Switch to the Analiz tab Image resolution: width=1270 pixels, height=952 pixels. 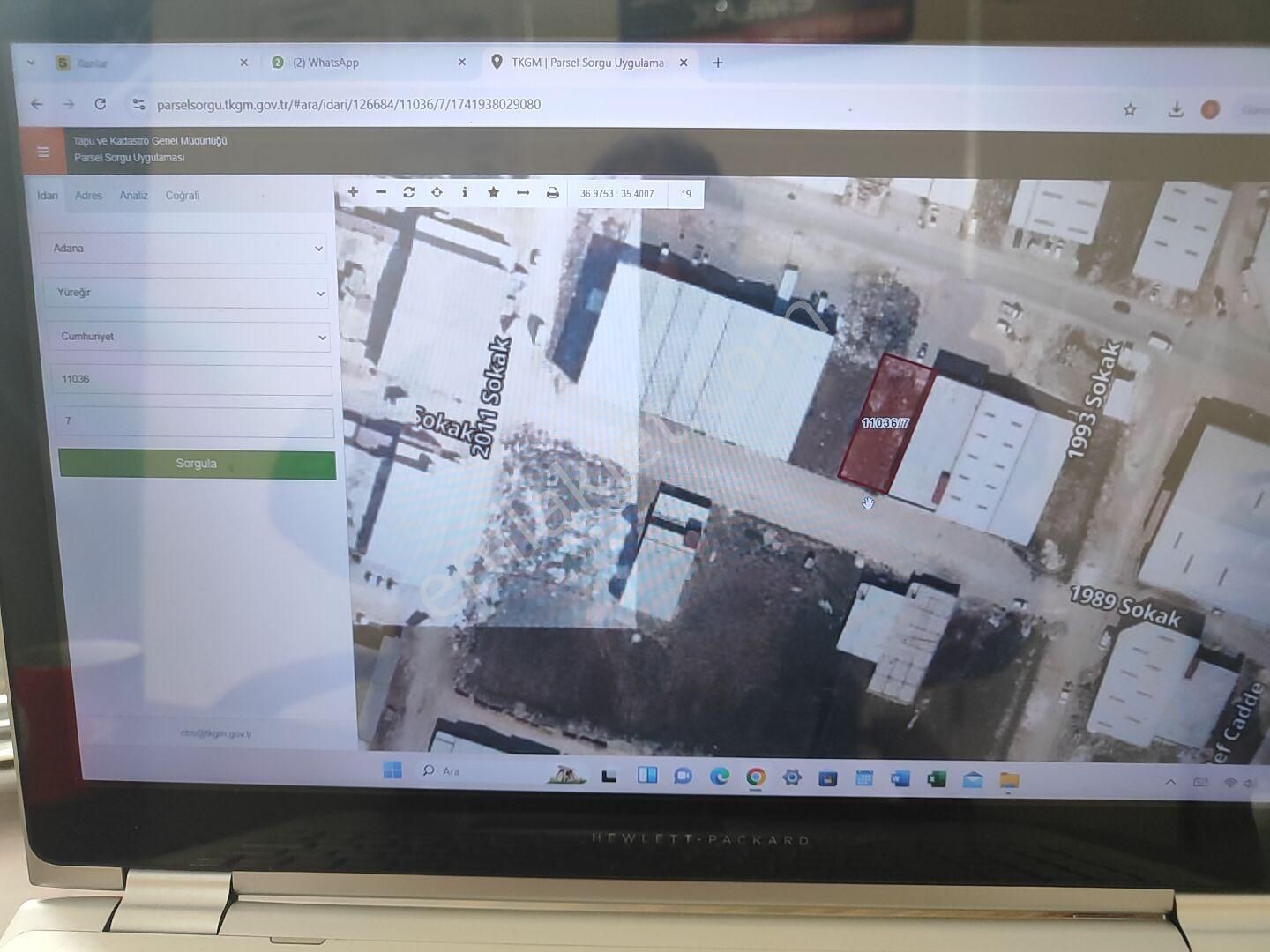pos(134,196)
